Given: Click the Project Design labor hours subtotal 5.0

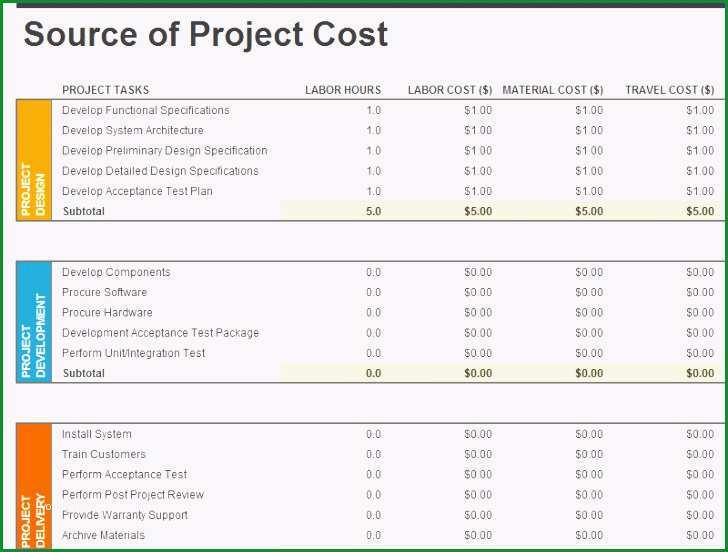Looking at the screenshot, I should pos(374,211).
